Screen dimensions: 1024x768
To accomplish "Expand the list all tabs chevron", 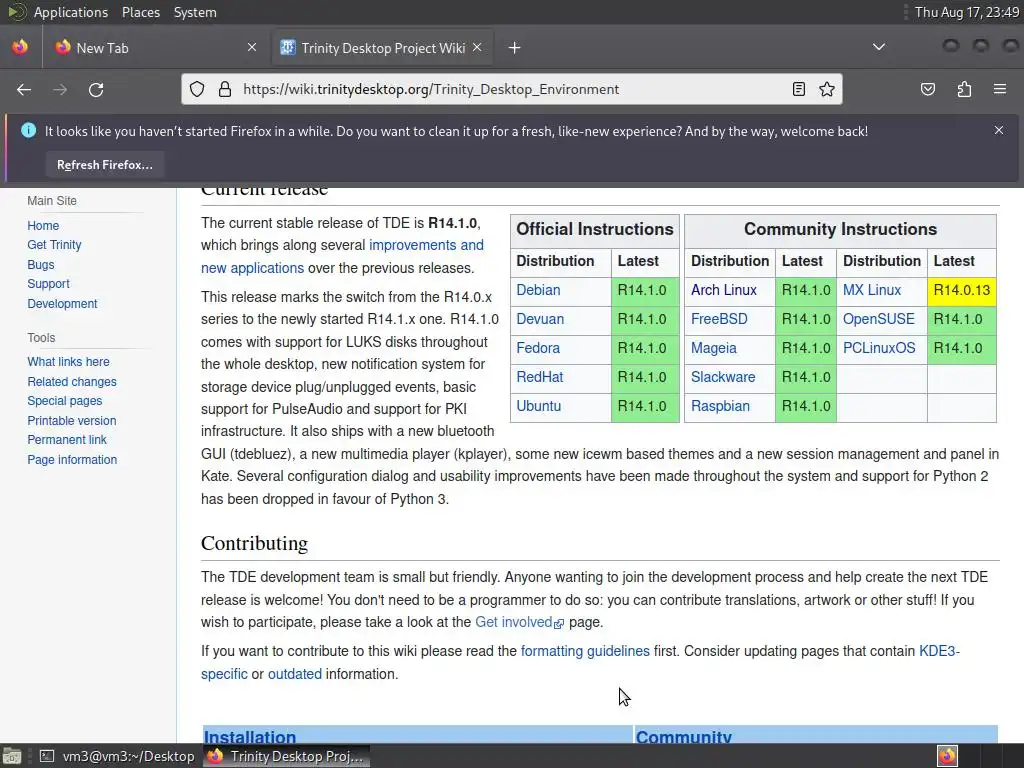I will 879,47.
